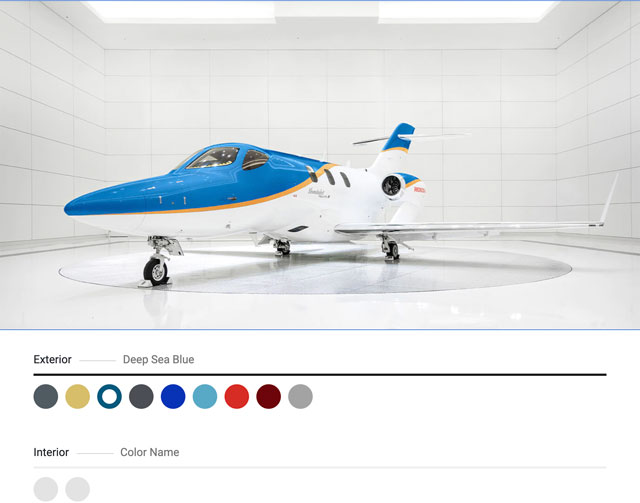
Task: Choose the light sky blue exterior swatch
Action: [x=205, y=396]
